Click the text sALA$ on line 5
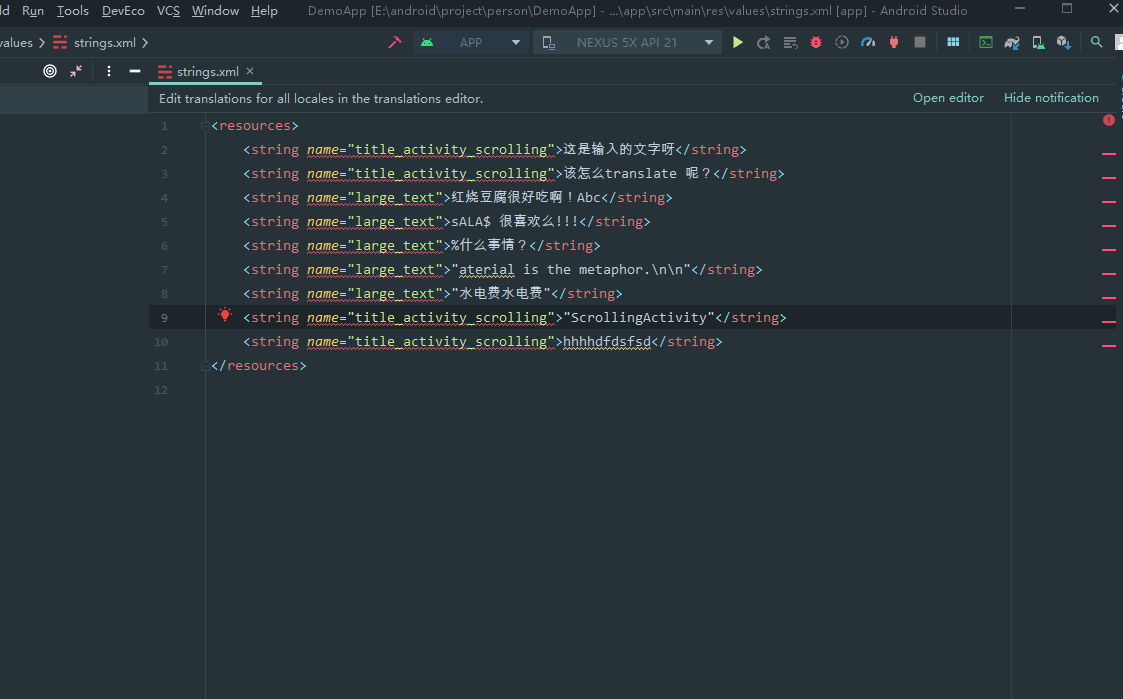This screenshot has width=1123, height=699. pos(471,221)
